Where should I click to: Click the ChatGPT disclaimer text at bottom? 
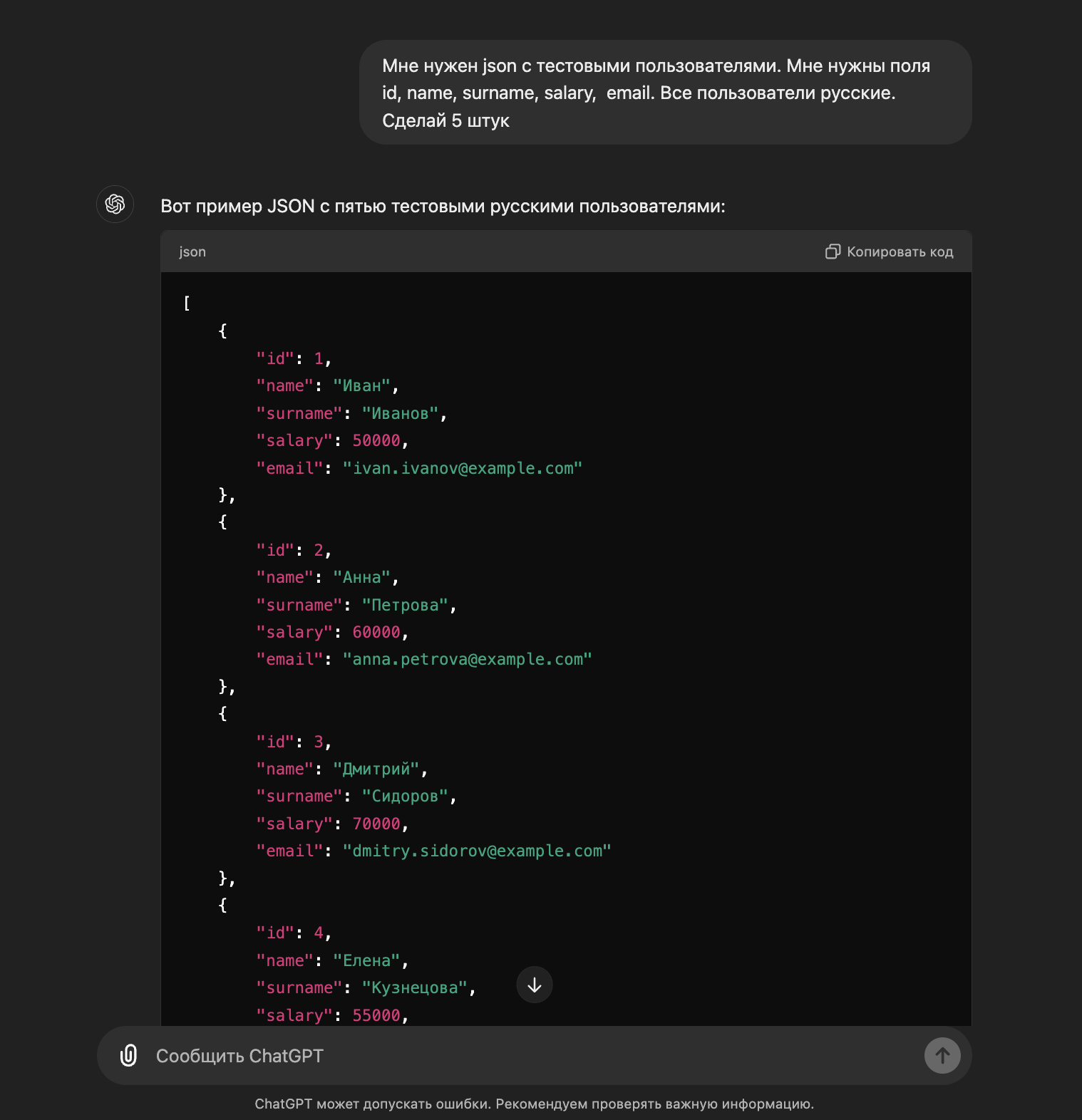coord(534,1104)
